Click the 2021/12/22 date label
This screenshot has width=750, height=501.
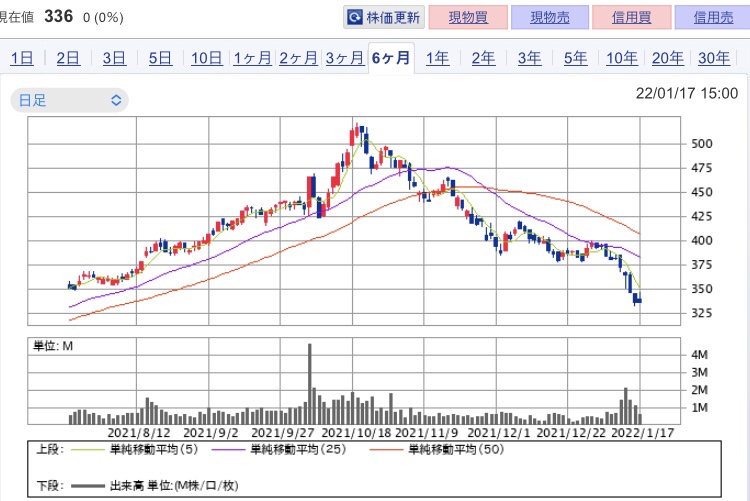click(x=571, y=433)
